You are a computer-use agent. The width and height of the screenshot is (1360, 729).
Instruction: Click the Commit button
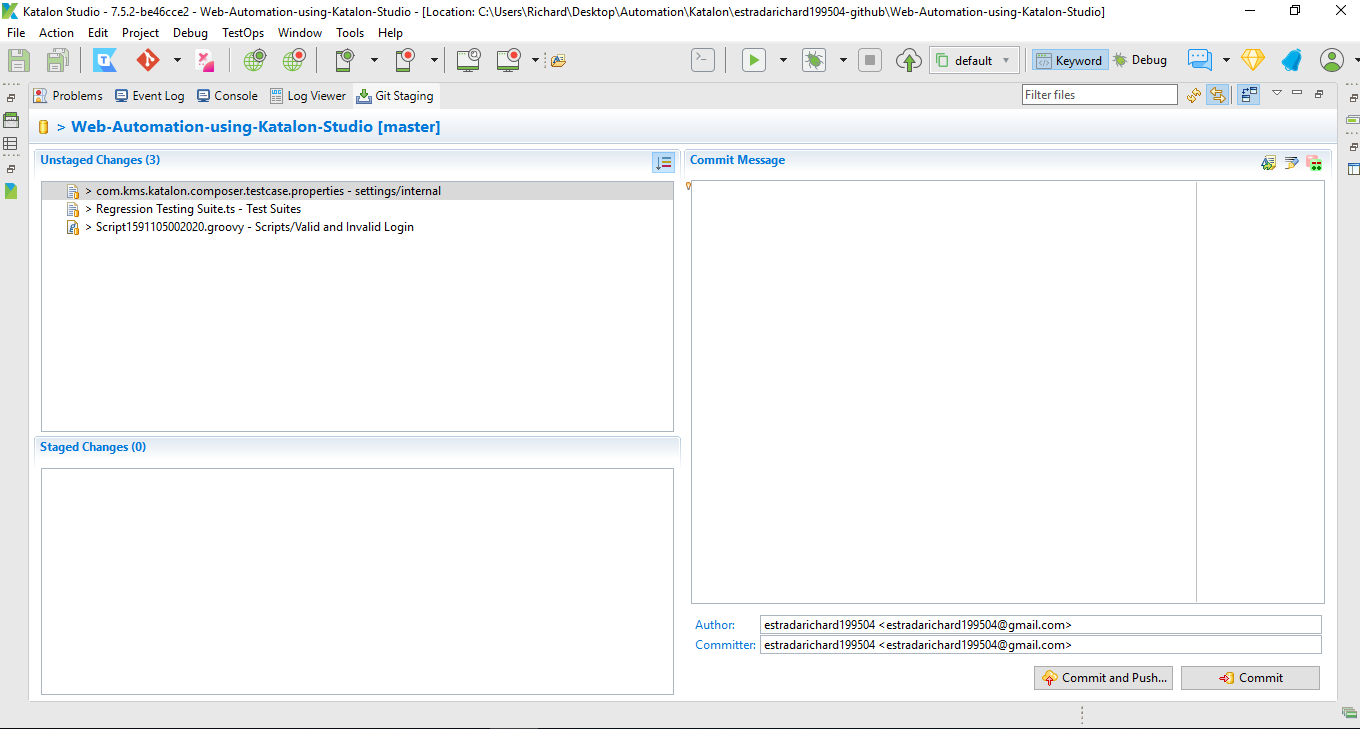click(x=1250, y=678)
